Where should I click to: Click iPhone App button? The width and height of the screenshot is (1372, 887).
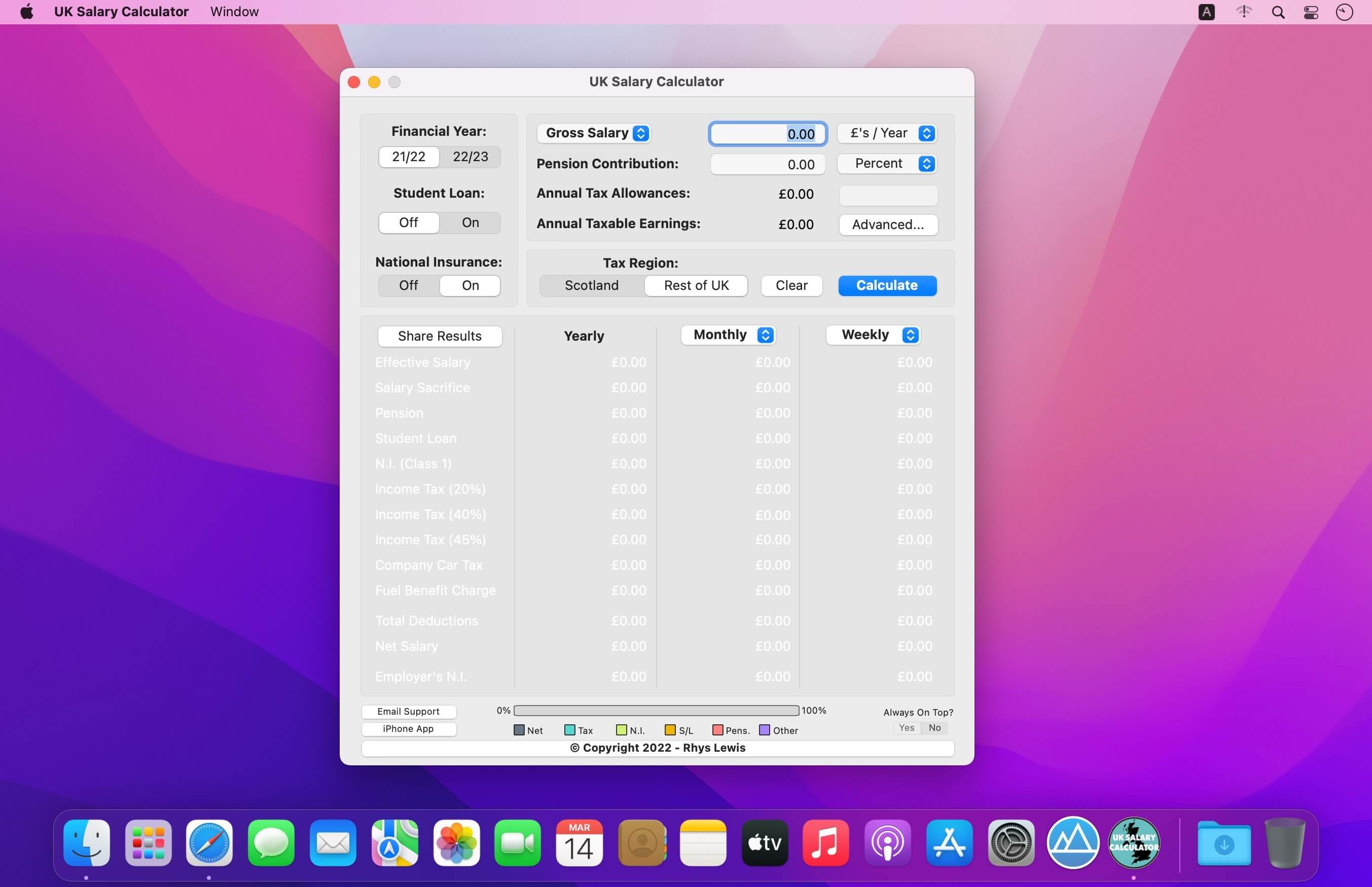pyautogui.click(x=408, y=729)
